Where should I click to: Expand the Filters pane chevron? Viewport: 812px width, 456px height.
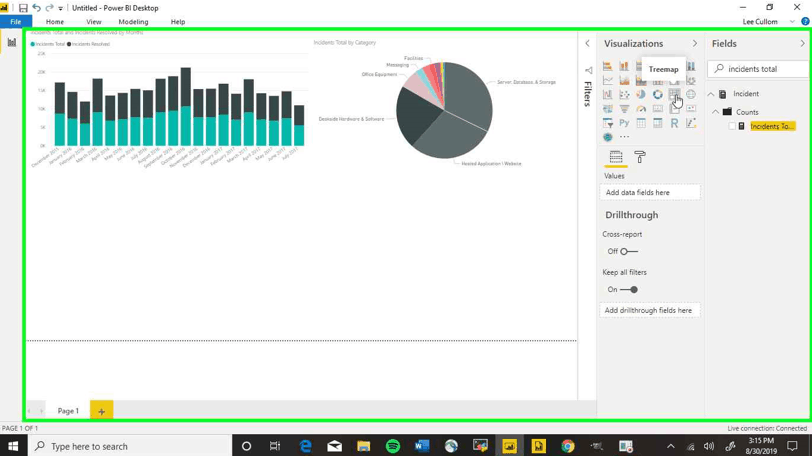tap(587, 43)
